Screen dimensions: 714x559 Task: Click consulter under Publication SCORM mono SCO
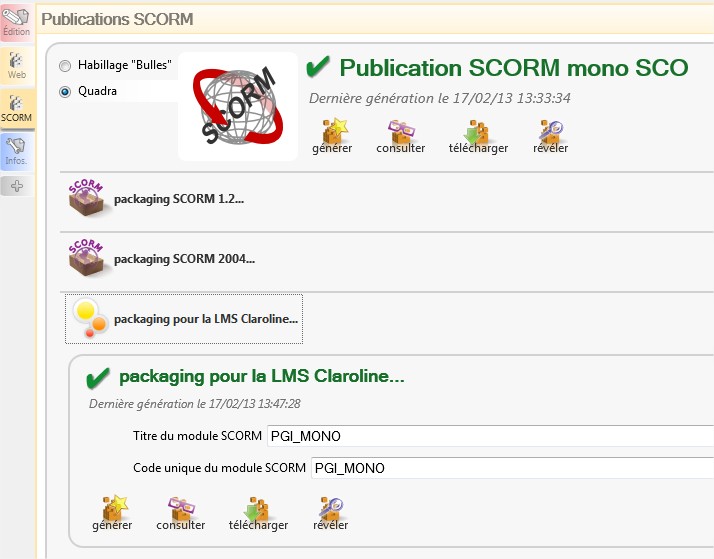tap(401, 136)
